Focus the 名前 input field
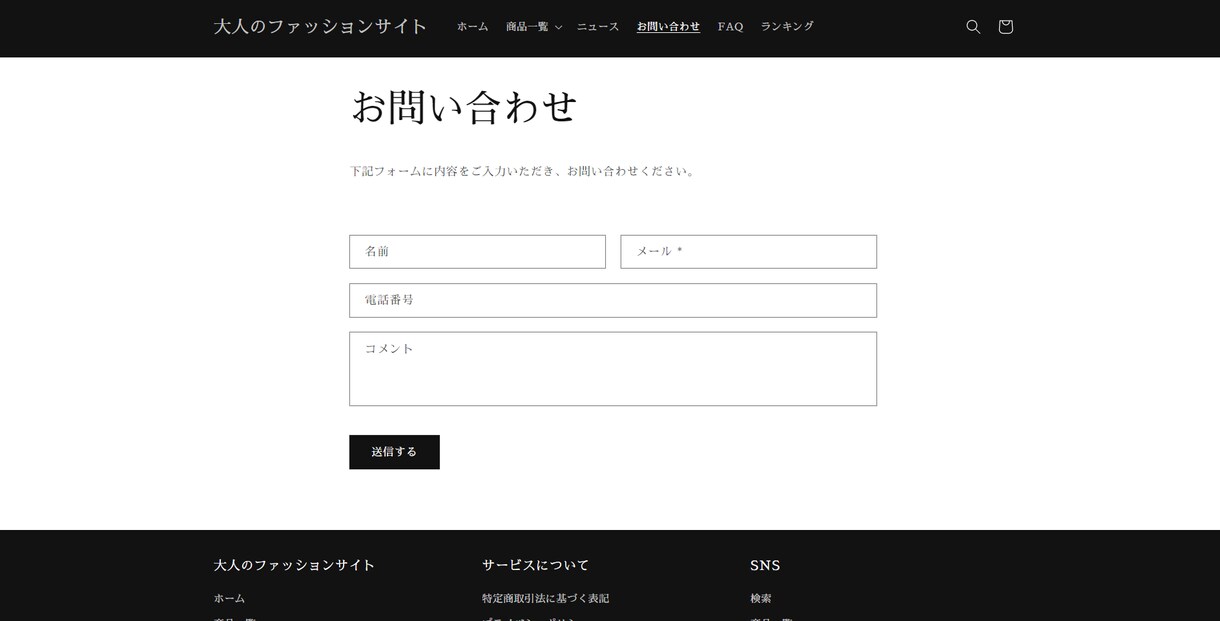Image resolution: width=1220 pixels, height=621 pixels. (x=477, y=252)
